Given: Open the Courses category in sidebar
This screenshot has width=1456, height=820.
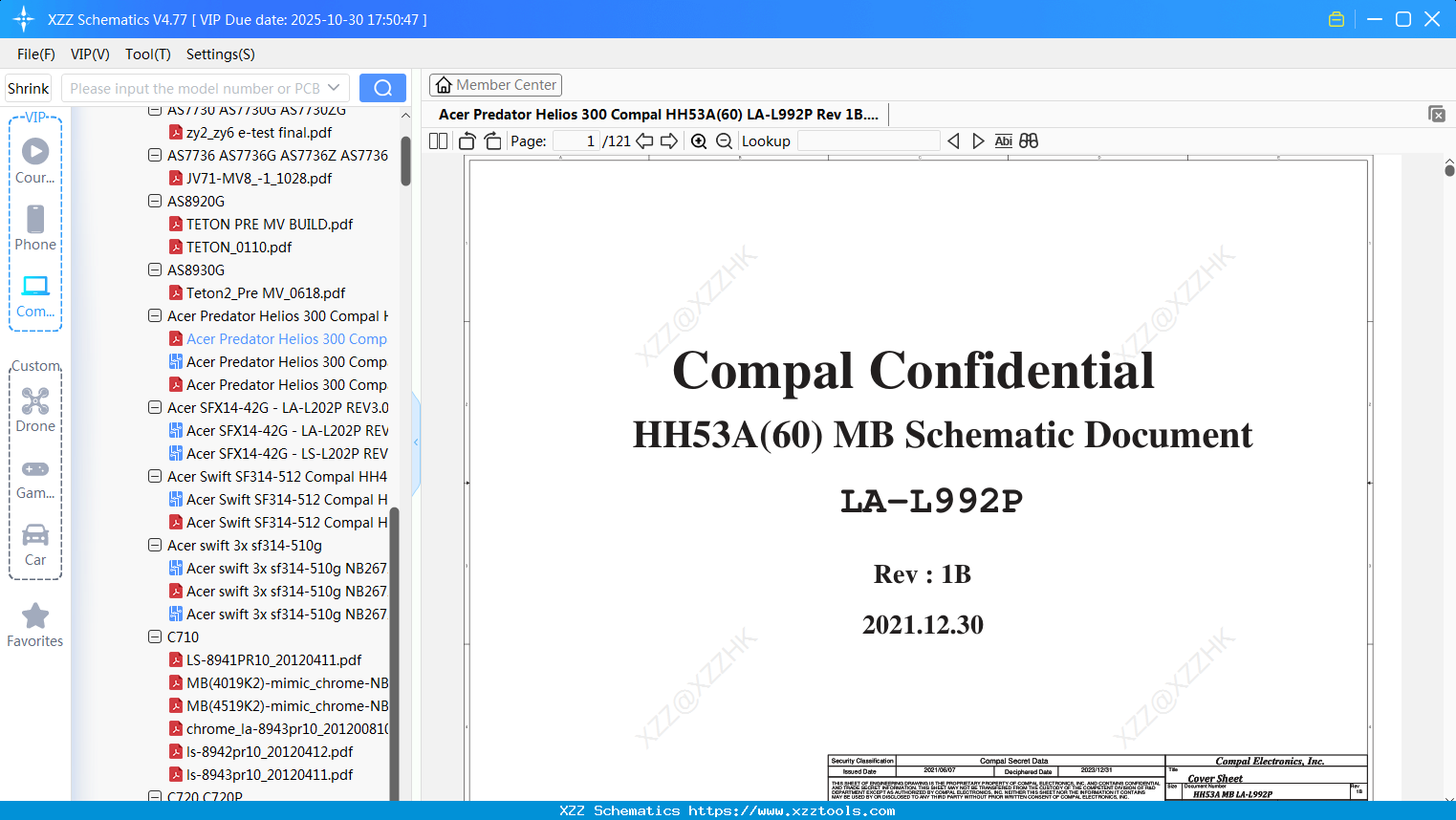Looking at the screenshot, I should click(35, 161).
